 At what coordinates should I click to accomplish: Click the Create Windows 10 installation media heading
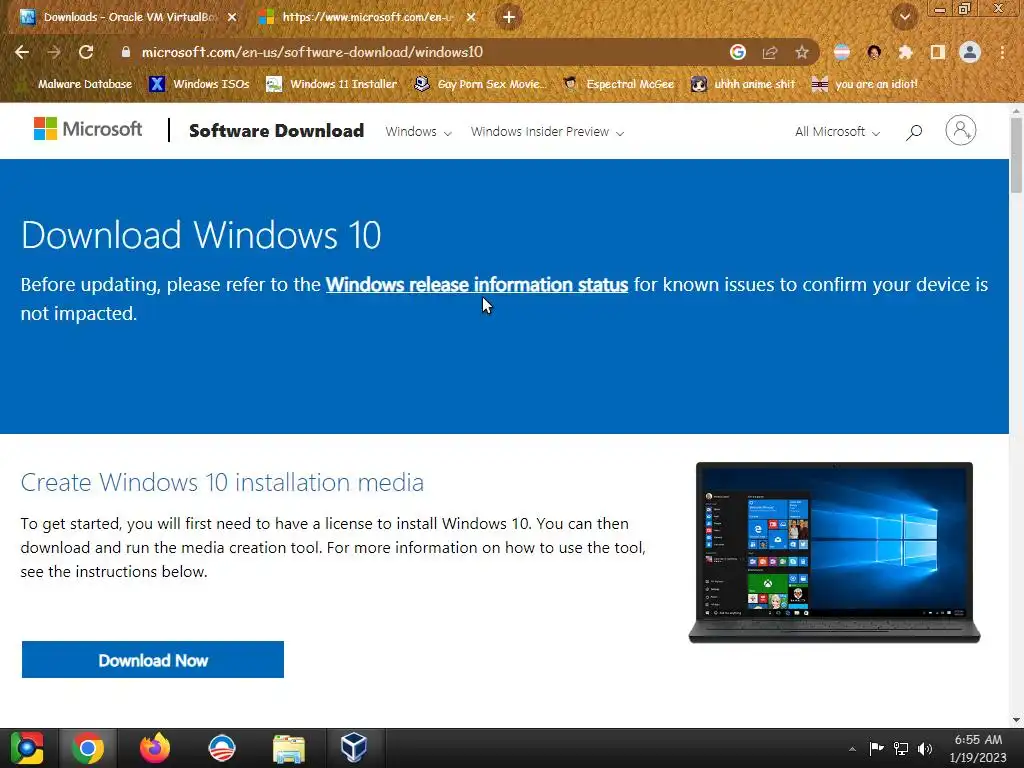pyautogui.click(x=222, y=483)
